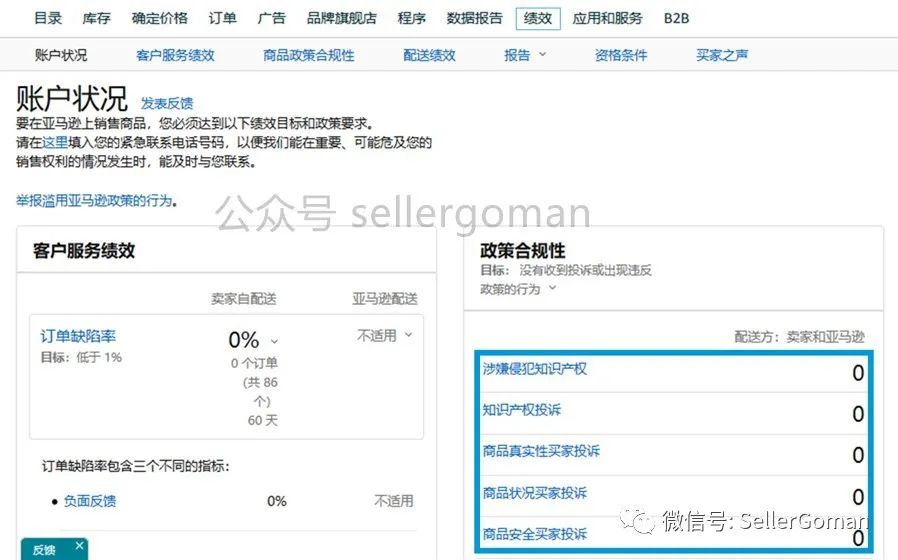
Task: Switch to the 客户服务绩效 tab
Action: (175, 55)
